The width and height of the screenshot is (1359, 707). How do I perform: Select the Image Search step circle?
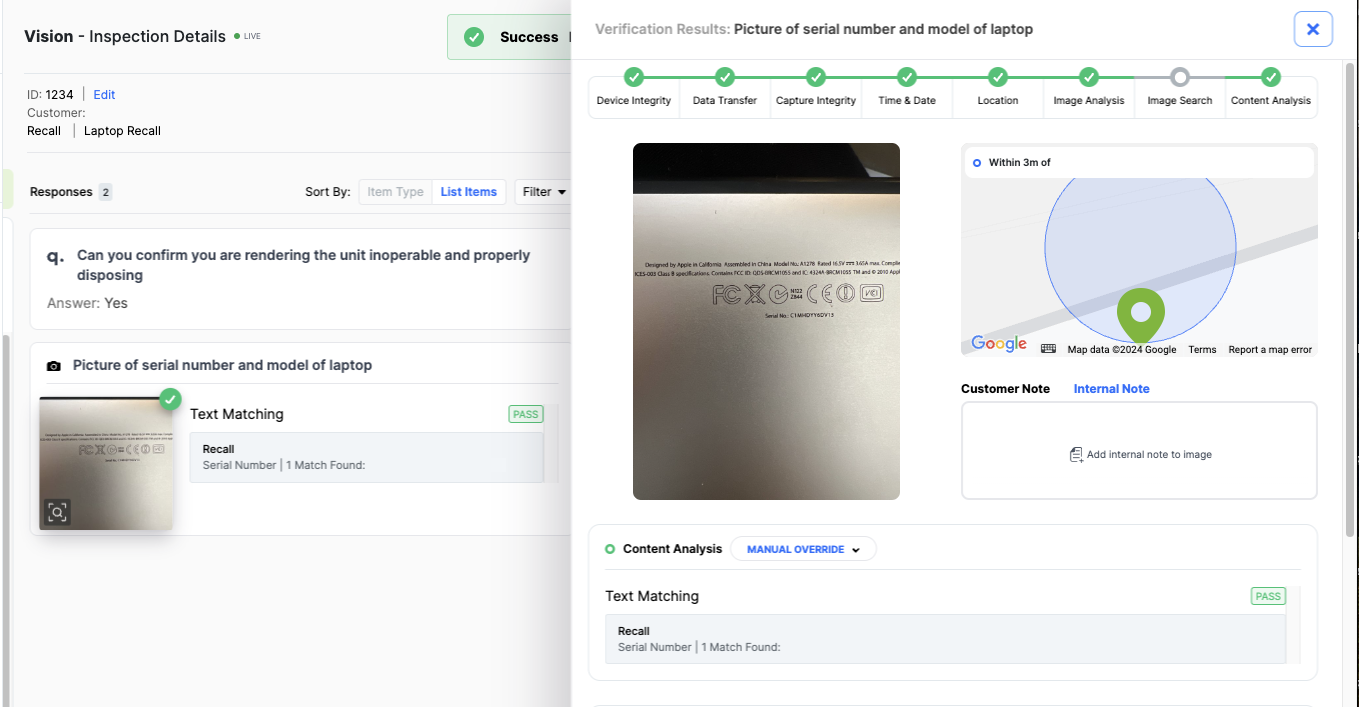[x=1180, y=77]
